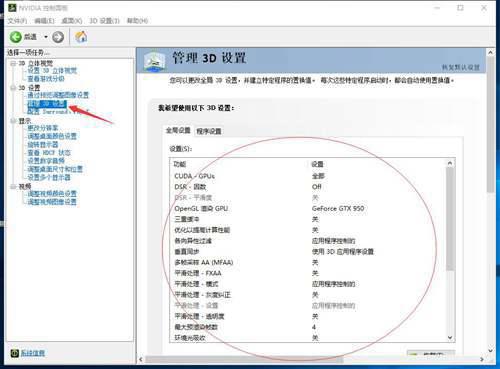Click the horizontal scrollbar thumb
500x369 pixels.
tap(244, 359)
